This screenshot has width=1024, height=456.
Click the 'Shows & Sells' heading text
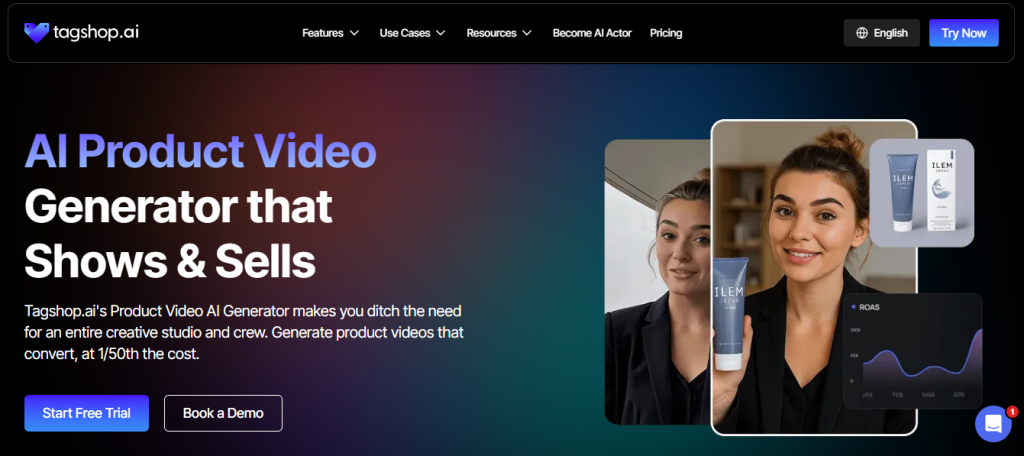(x=170, y=261)
